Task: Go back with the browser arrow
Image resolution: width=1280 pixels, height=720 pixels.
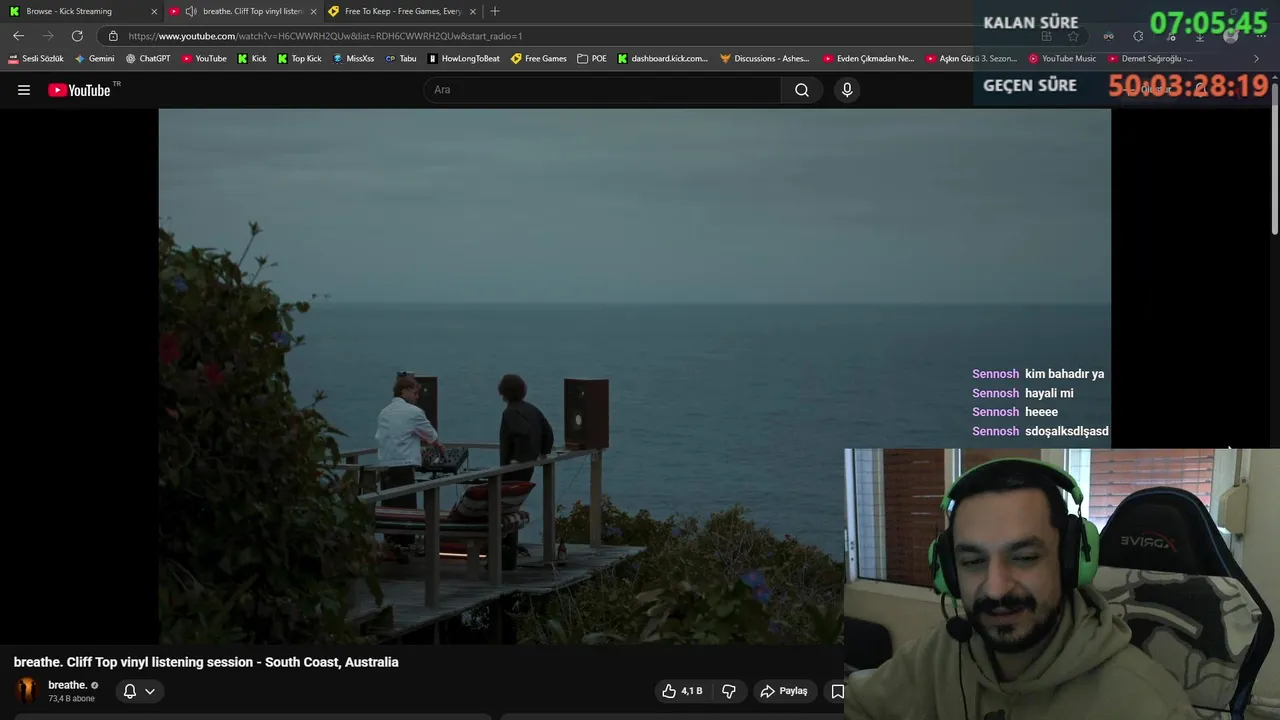Action: (18, 36)
